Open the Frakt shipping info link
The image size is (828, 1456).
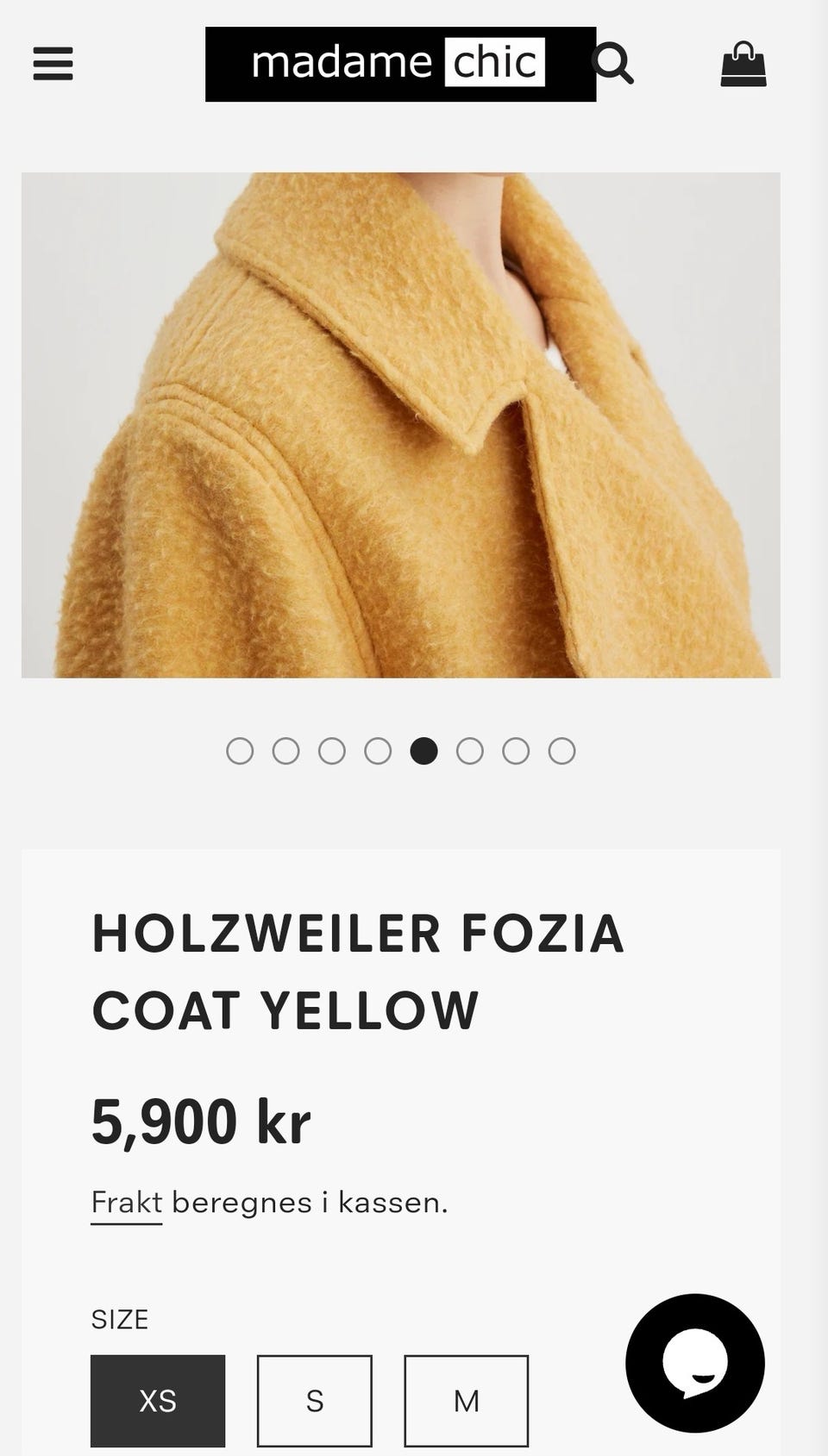[127, 1203]
